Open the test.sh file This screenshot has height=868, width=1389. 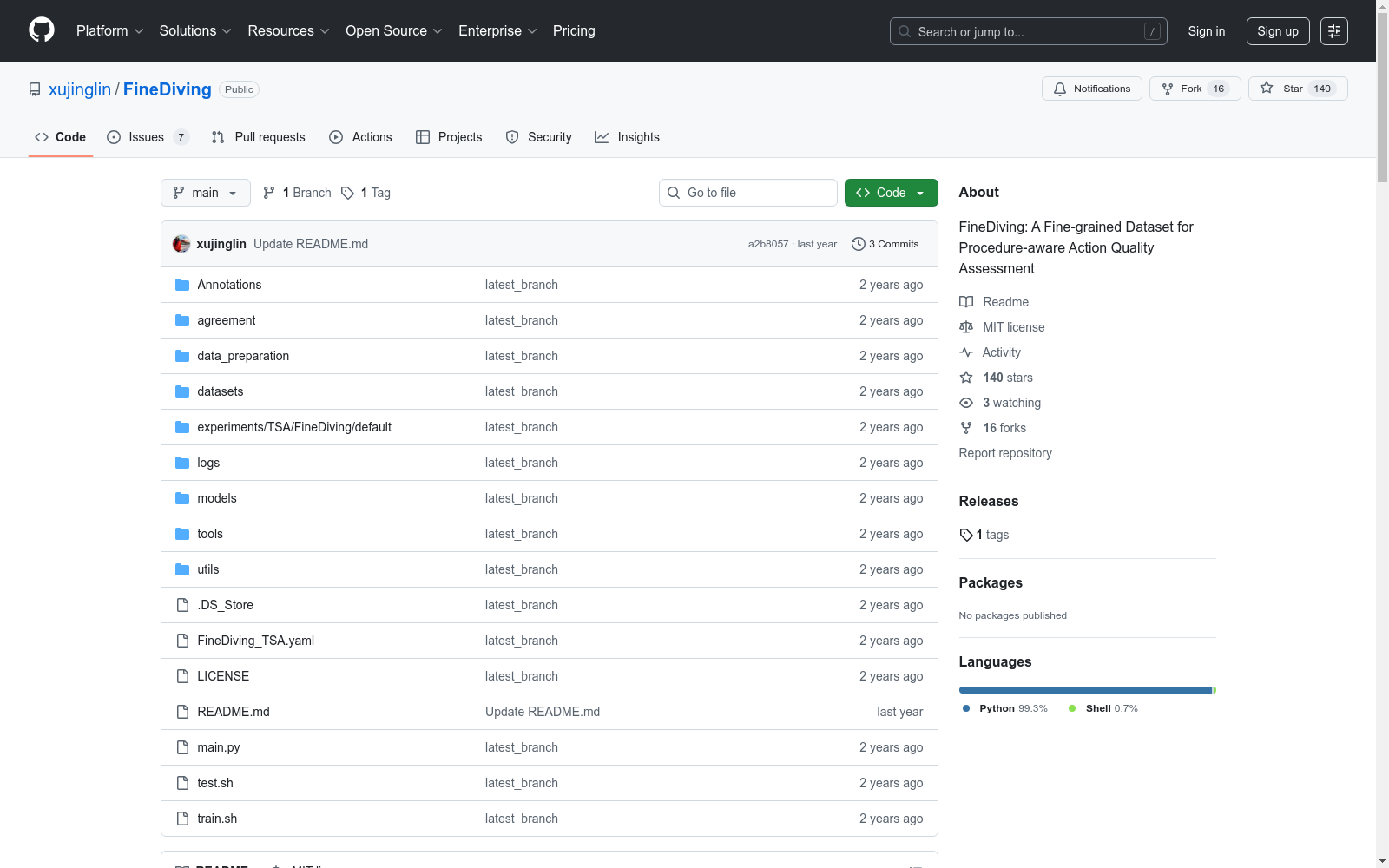coord(215,783)
